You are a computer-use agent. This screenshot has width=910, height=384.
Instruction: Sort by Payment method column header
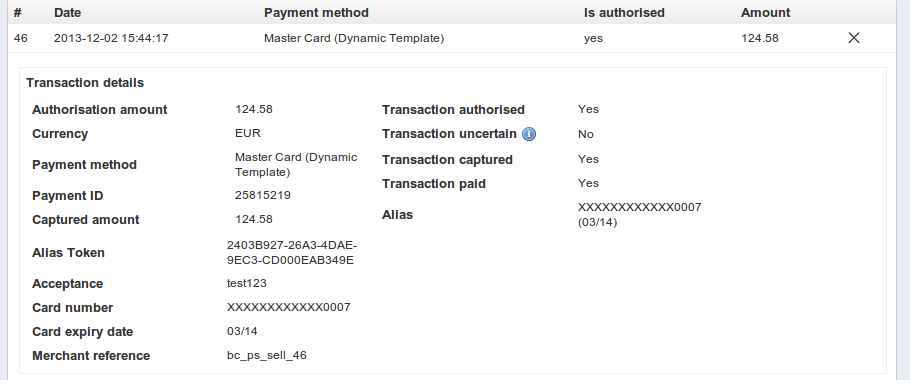point(316,13)
